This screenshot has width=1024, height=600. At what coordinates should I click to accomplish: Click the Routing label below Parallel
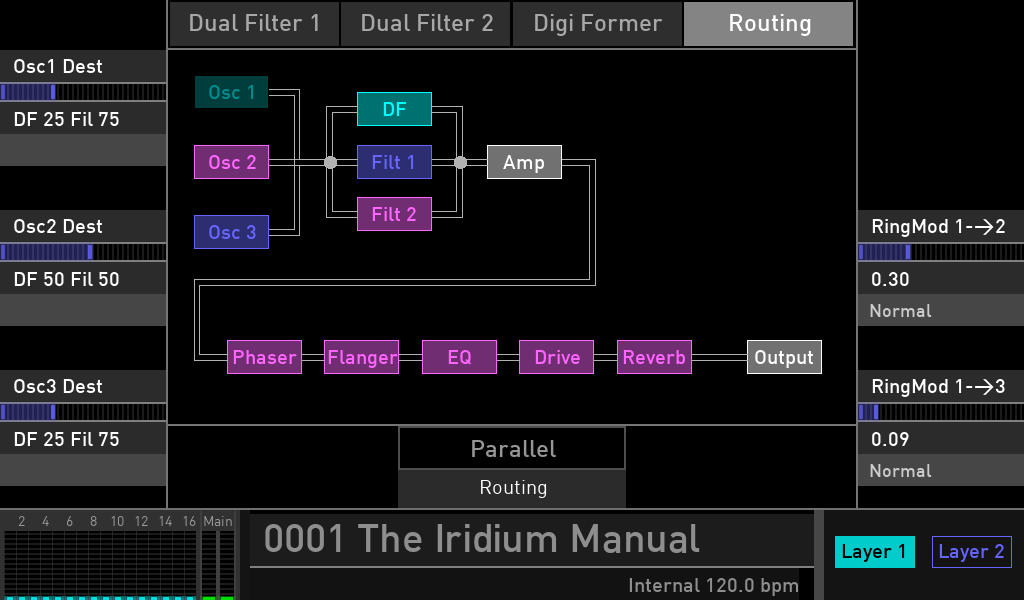pos(512,488)
